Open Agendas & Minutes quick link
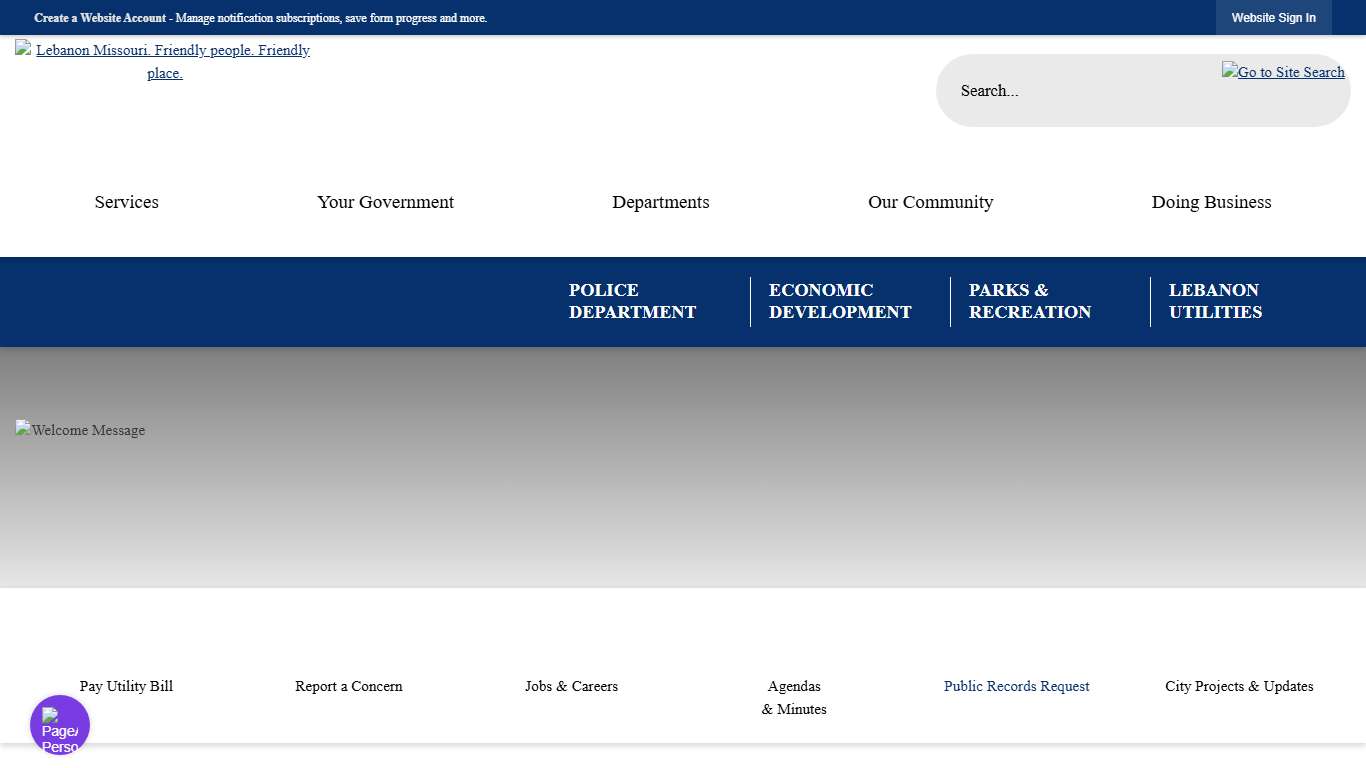The width and height of the screenshot is (1366, 768). click(794, 697)
